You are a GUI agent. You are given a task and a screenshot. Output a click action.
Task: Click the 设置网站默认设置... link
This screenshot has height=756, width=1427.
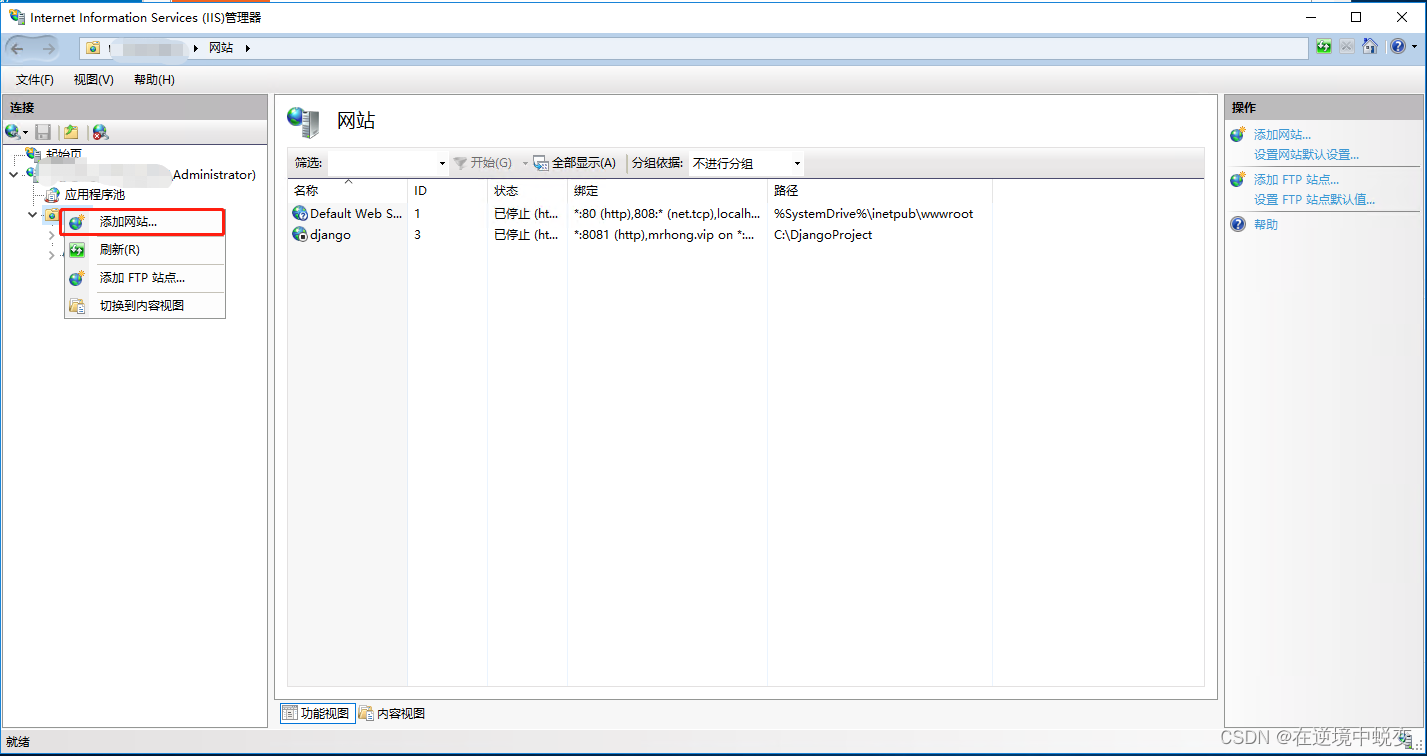(1306, 155)
